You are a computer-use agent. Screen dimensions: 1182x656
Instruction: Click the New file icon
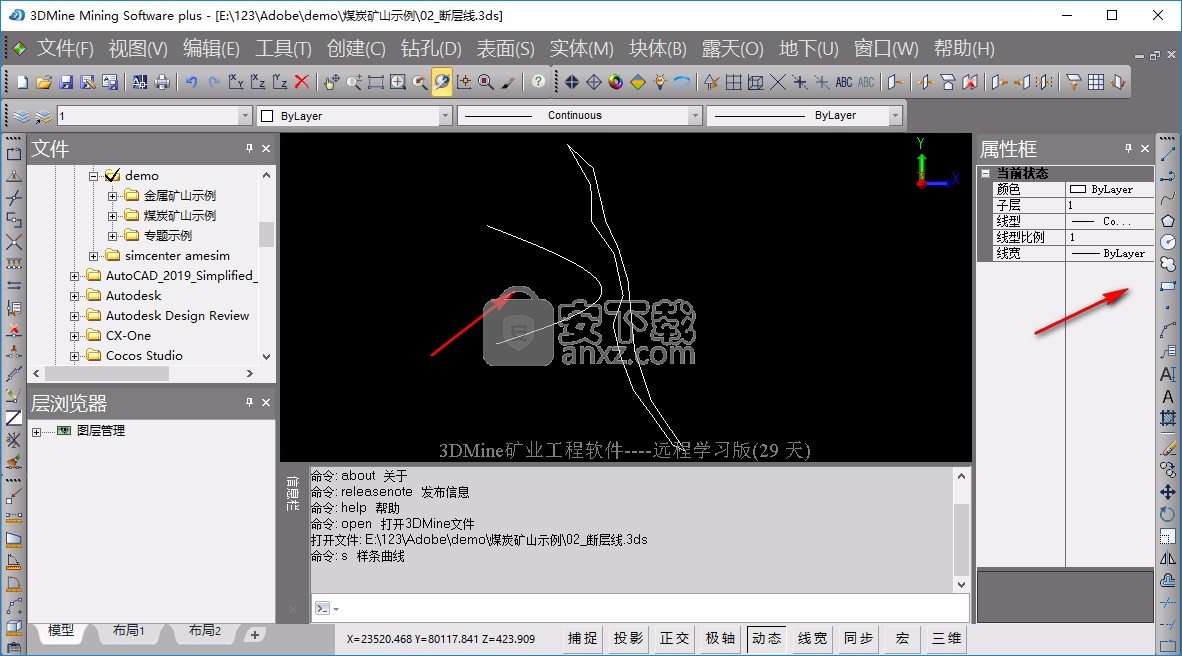pos(22,82)
